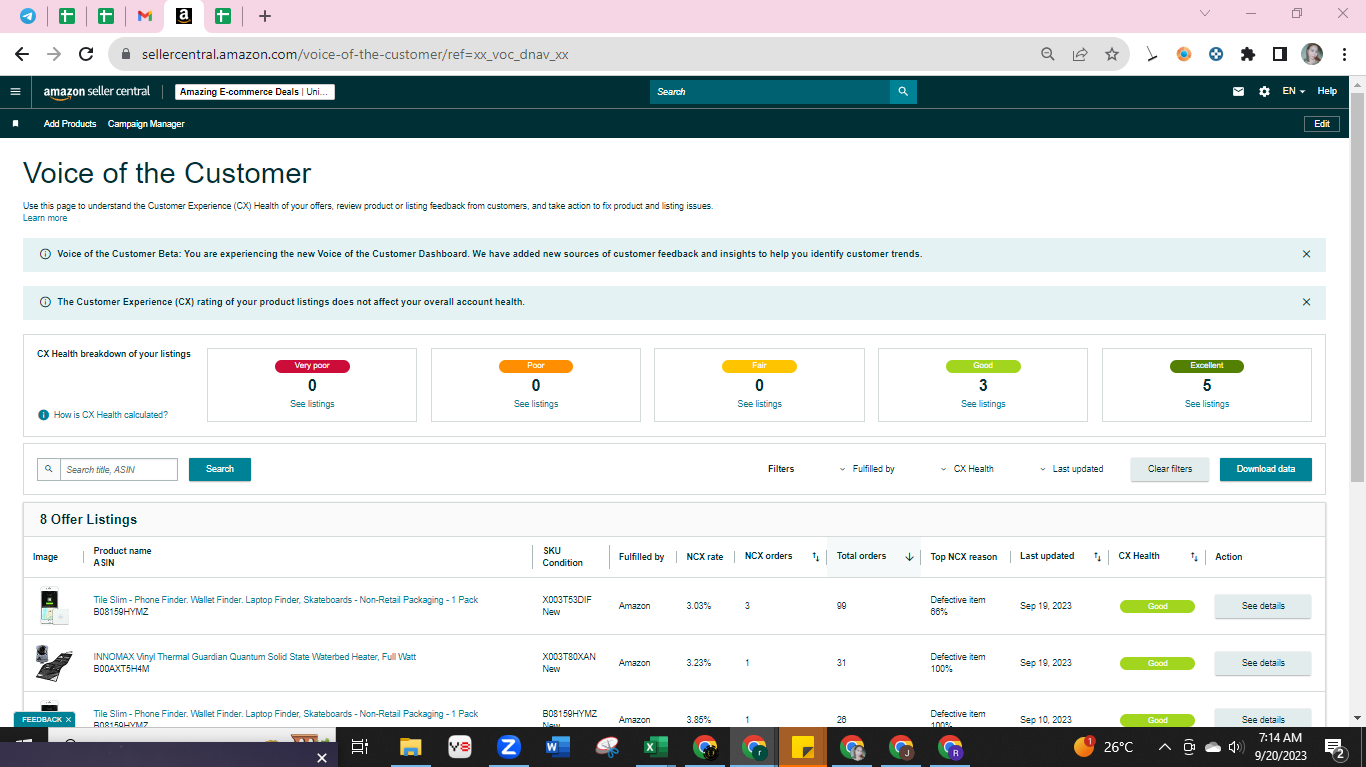Click the bookmark flag icon

[15, 124]
